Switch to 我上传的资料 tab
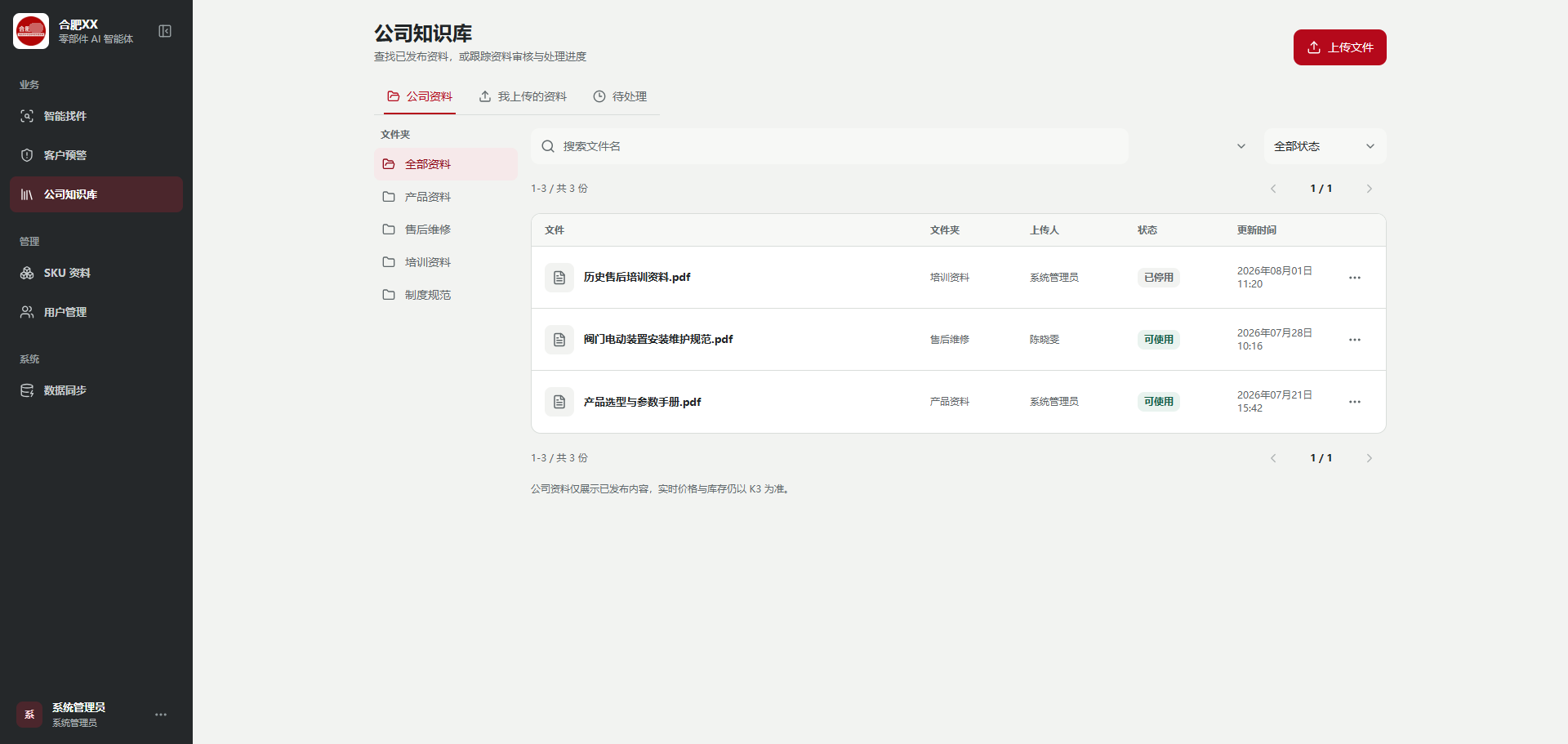This screenshot has height=744, width=1568. 523,96
